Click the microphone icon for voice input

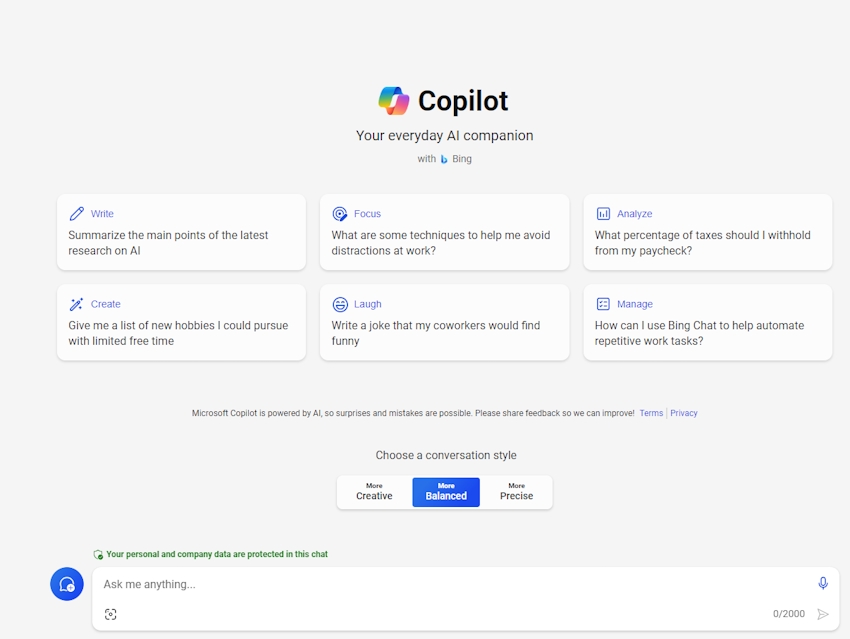point(822,582)
